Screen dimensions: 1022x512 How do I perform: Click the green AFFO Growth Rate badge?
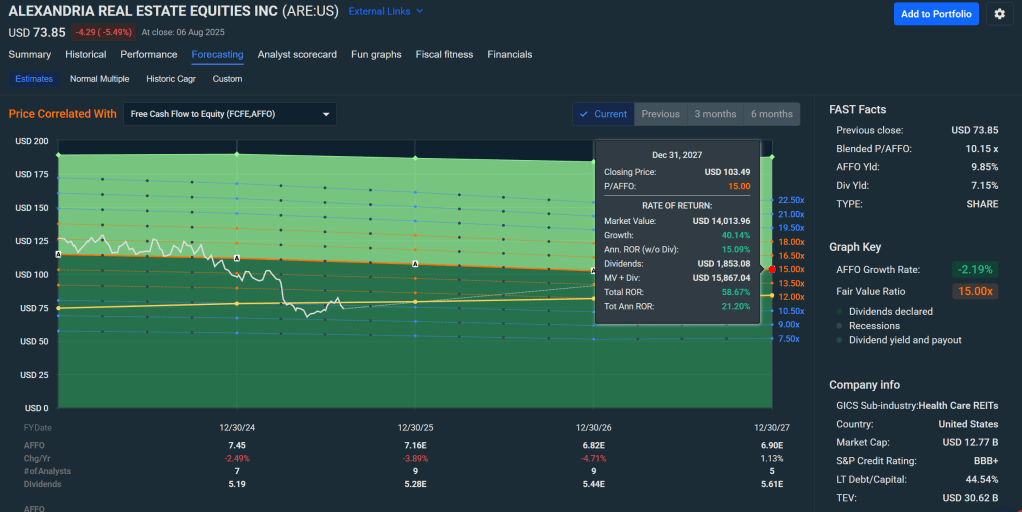pos(973,269)
